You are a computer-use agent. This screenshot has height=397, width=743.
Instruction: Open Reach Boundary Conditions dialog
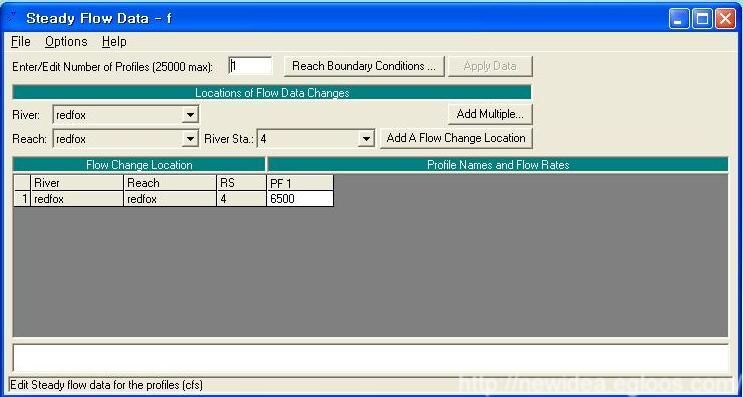click(x=364, y=66)
